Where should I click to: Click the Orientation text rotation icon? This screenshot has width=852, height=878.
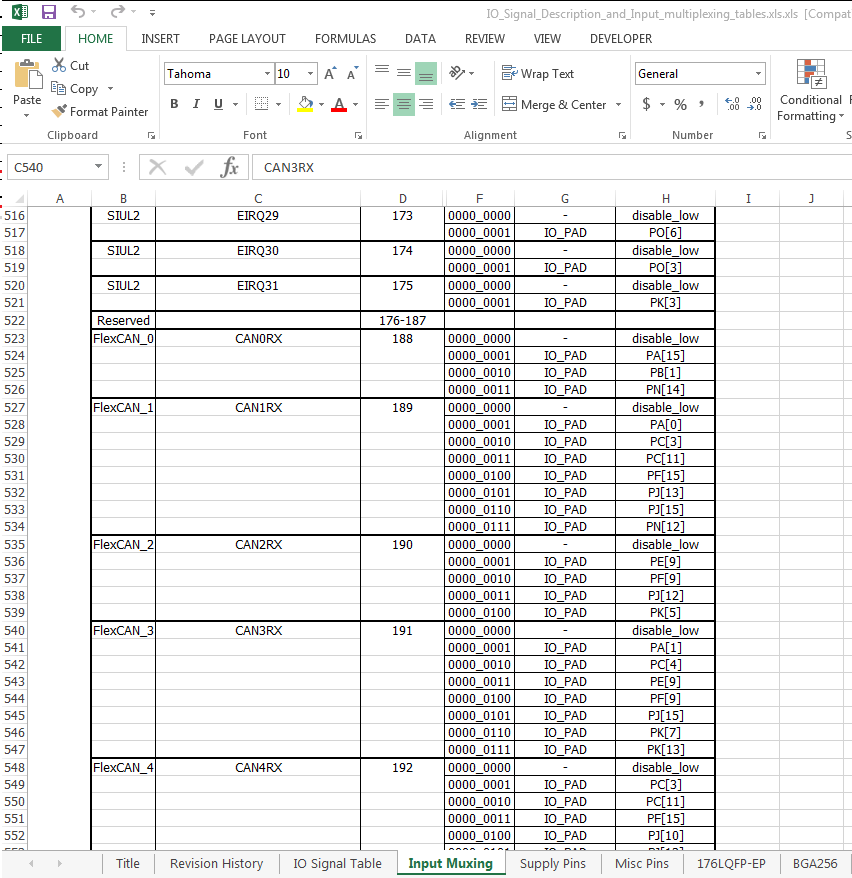pos(457,73)
